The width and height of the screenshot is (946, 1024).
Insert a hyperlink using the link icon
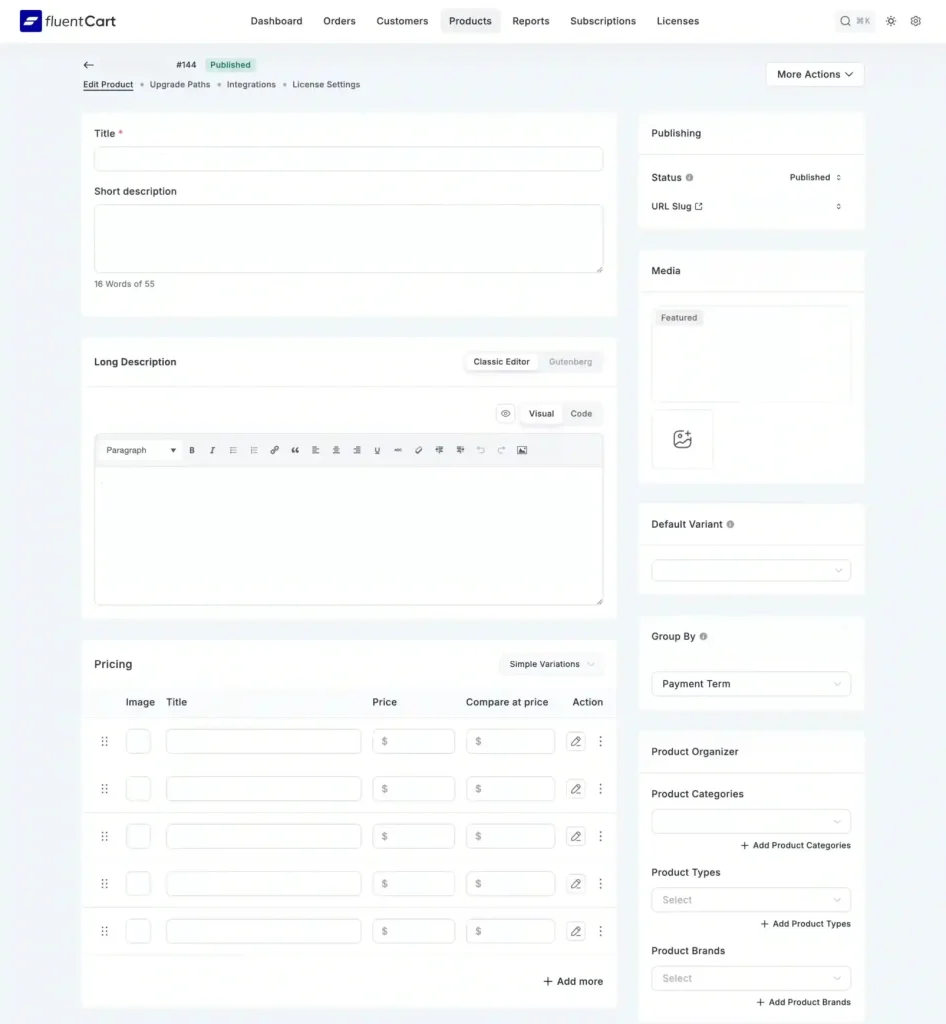(x=274, y=450)
